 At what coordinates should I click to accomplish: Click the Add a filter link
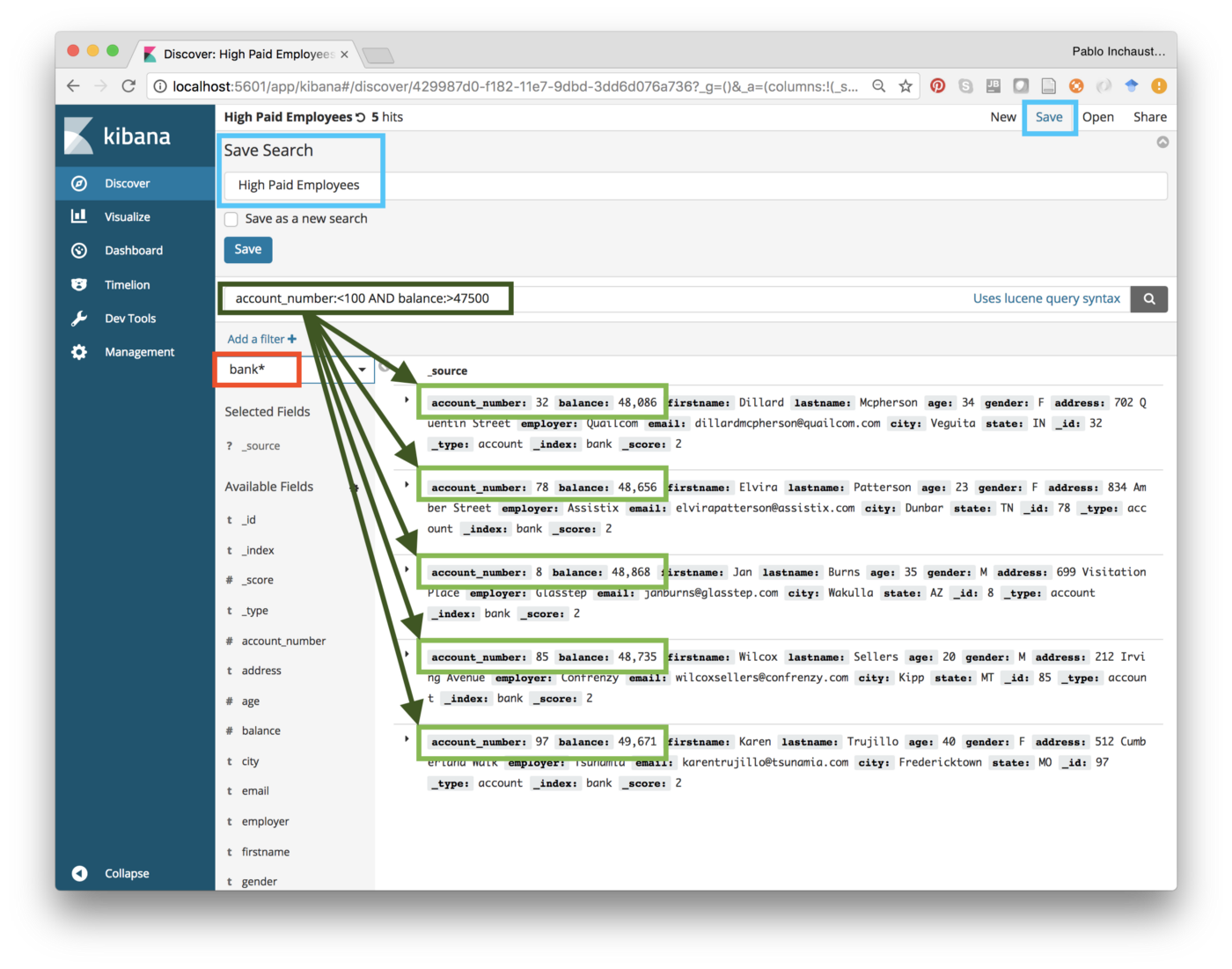[261, 339]
